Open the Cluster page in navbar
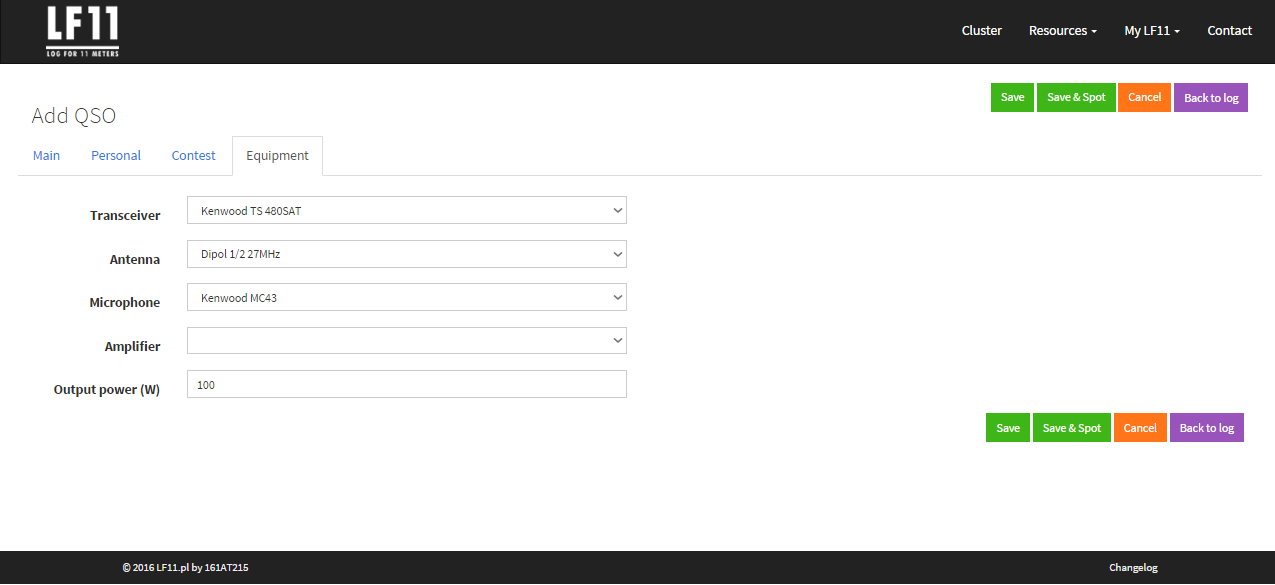The width and height of the screenshot is (1275, 585). [981, 31]
